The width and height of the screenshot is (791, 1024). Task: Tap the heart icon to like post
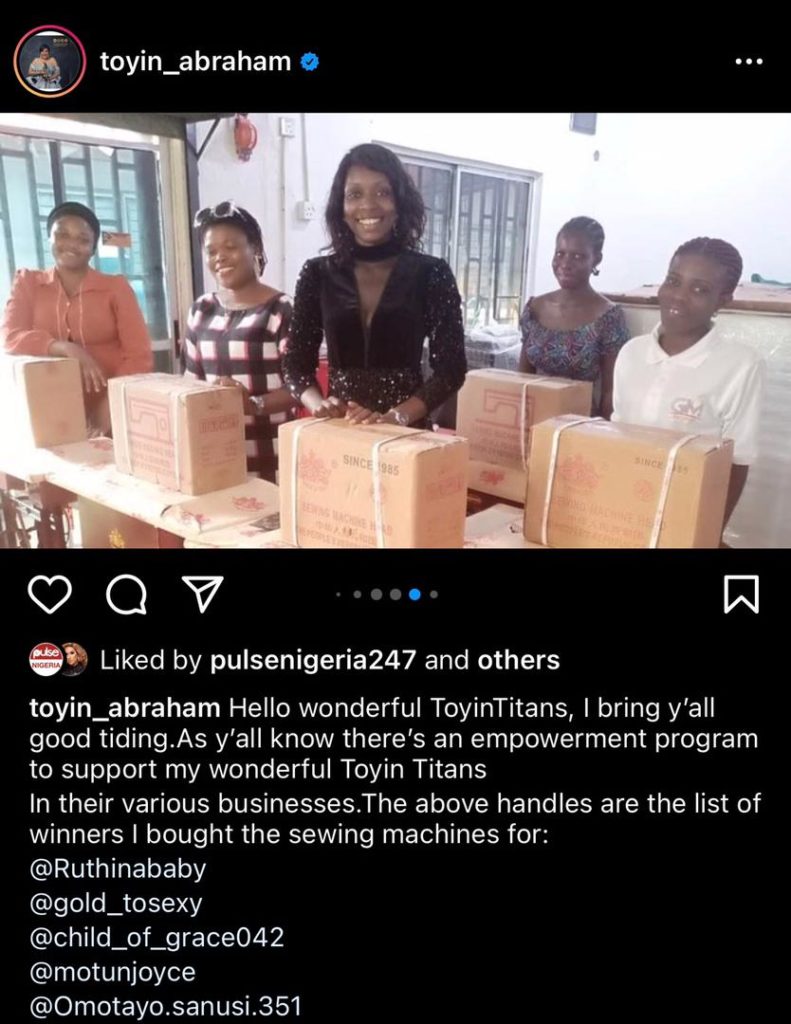click(50, 594)
